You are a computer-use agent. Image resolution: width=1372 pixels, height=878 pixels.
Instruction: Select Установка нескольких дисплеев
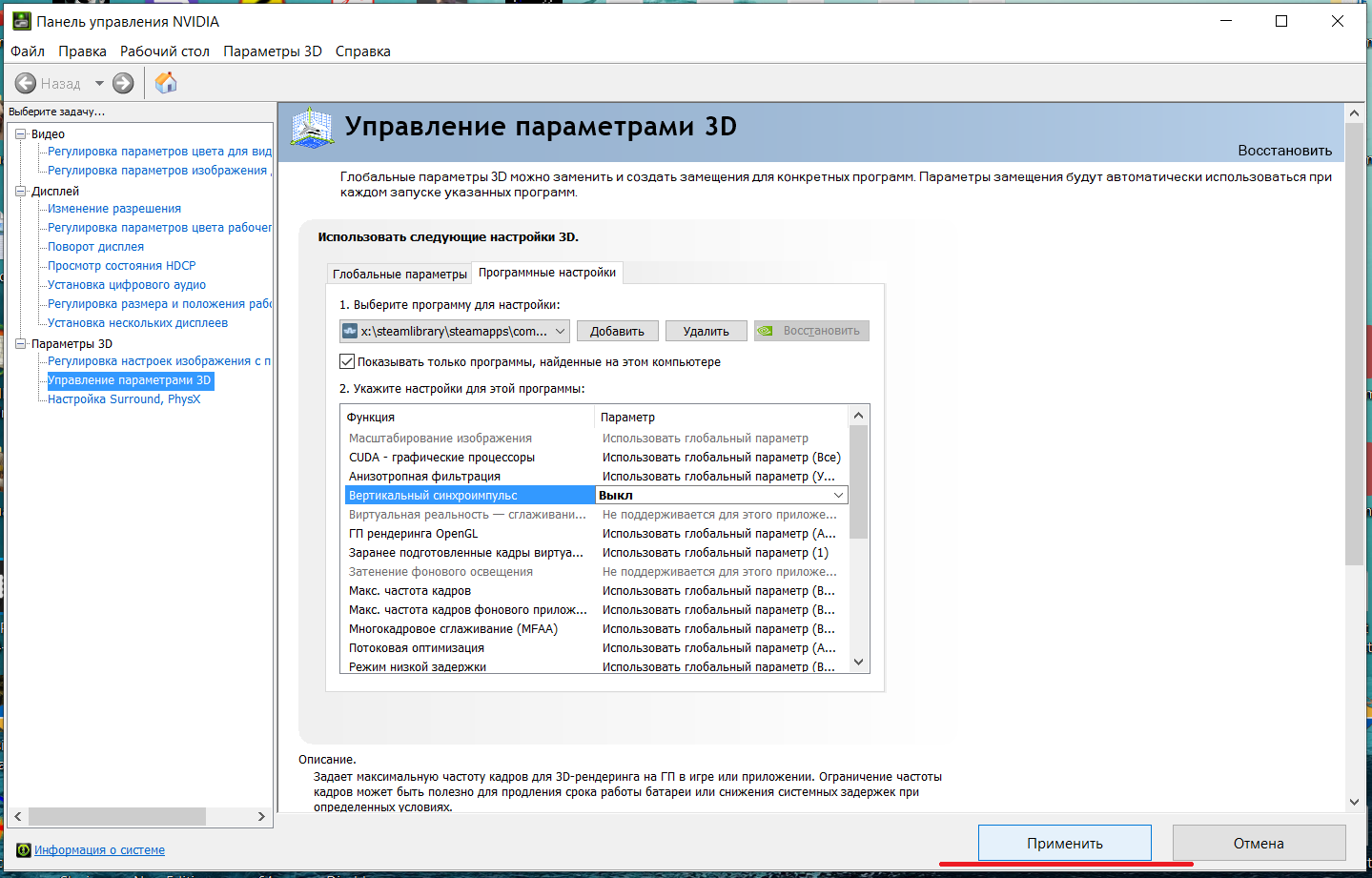[x=138, y=323]
